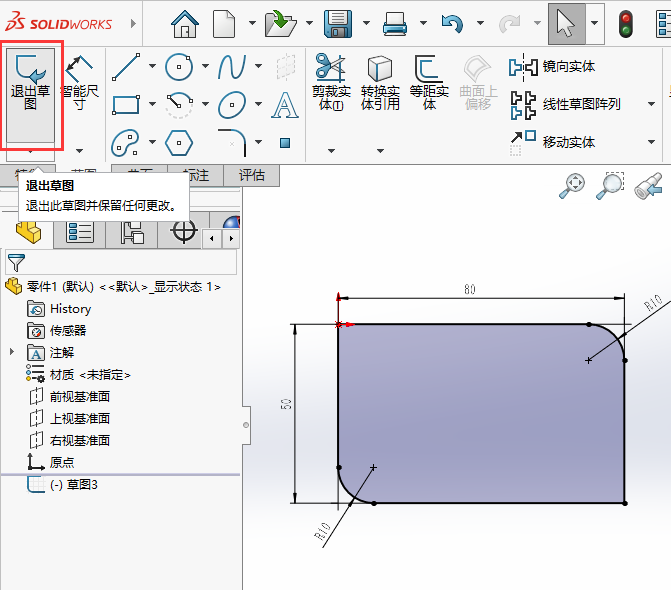Click the Previous View icon
671x590 pixels.
[648, 186]
